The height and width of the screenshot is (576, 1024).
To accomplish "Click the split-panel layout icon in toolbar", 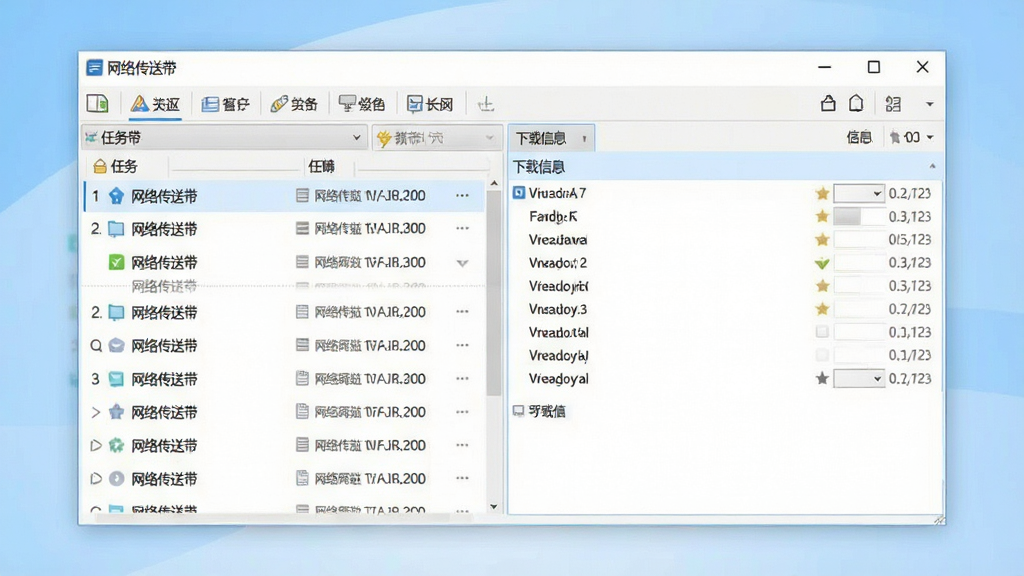I will [97, 104].
